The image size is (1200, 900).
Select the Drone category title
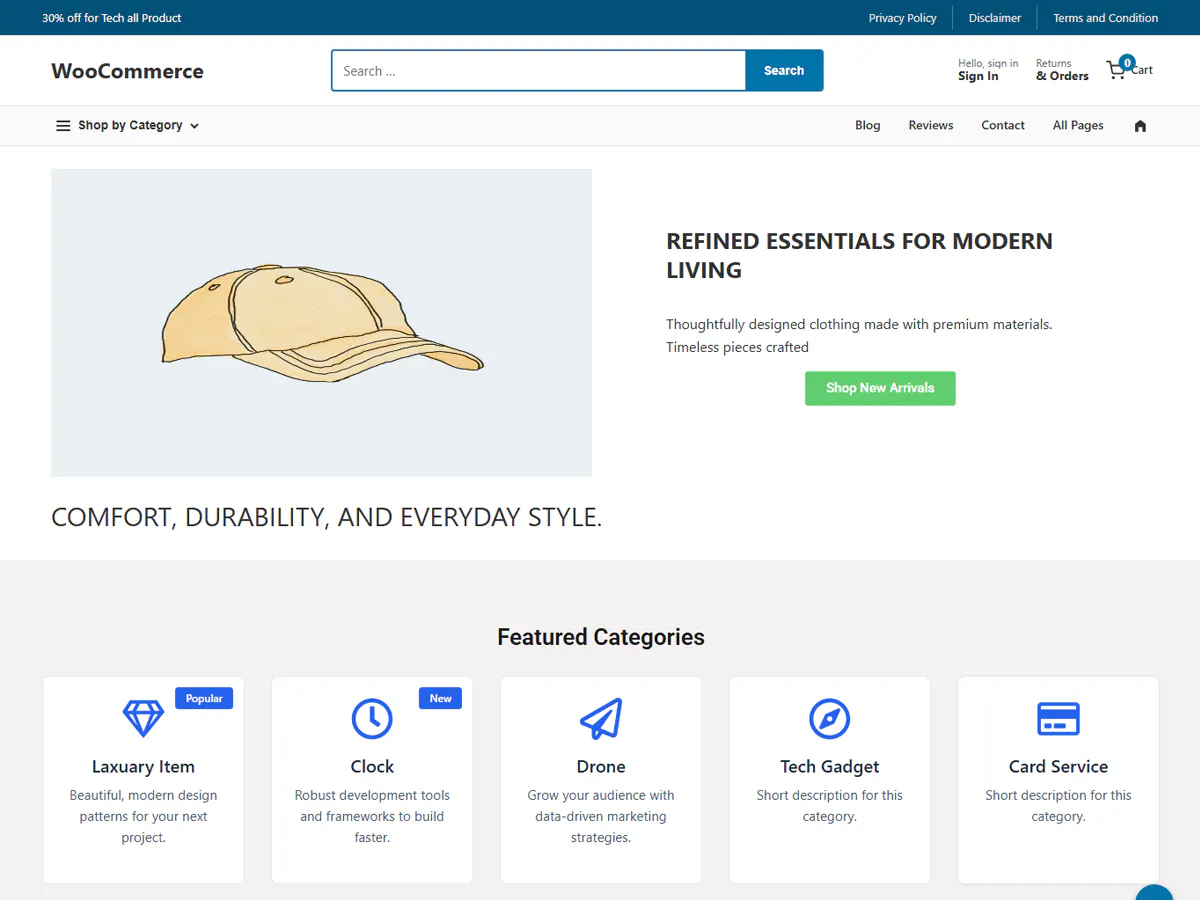(601, 767)
